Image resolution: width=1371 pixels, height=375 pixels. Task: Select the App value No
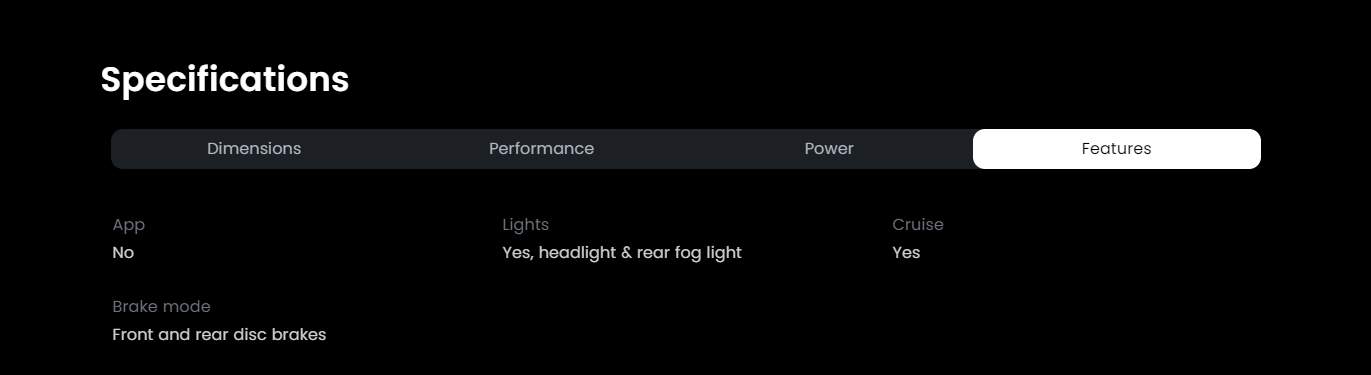click(x=123, y=253)
